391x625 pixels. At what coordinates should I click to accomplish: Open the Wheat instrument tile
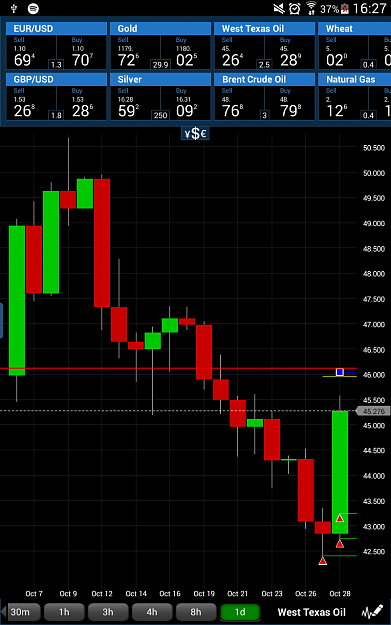(x=354, y=46)
